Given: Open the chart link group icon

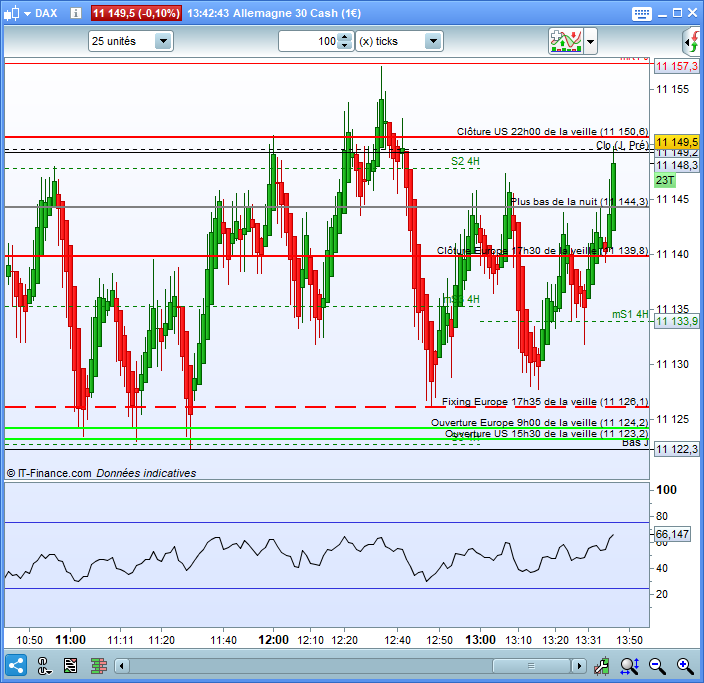Looking at the screenshot, I should [x=43, y=665].
